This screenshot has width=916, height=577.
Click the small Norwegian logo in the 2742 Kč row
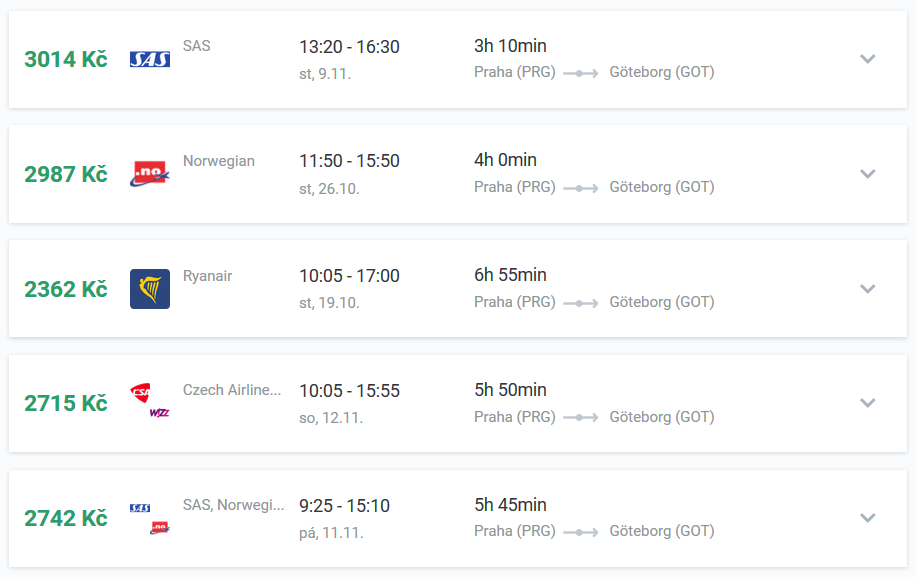click(x=159, y=527)
